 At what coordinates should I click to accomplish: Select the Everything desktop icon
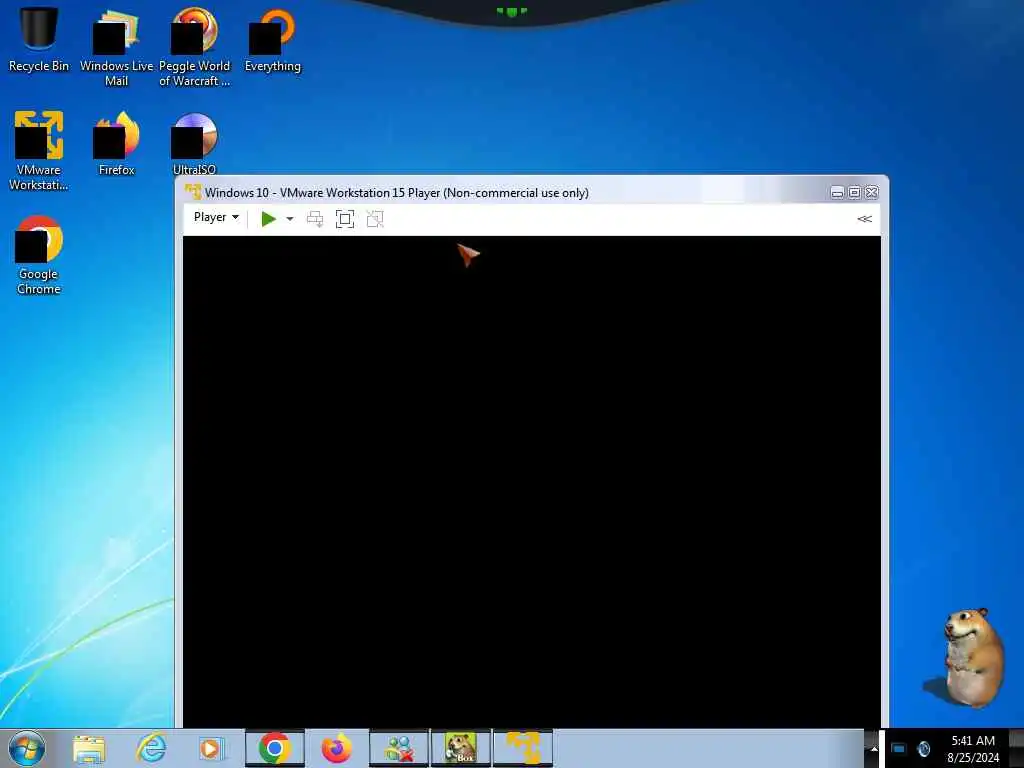click(272, 40)
